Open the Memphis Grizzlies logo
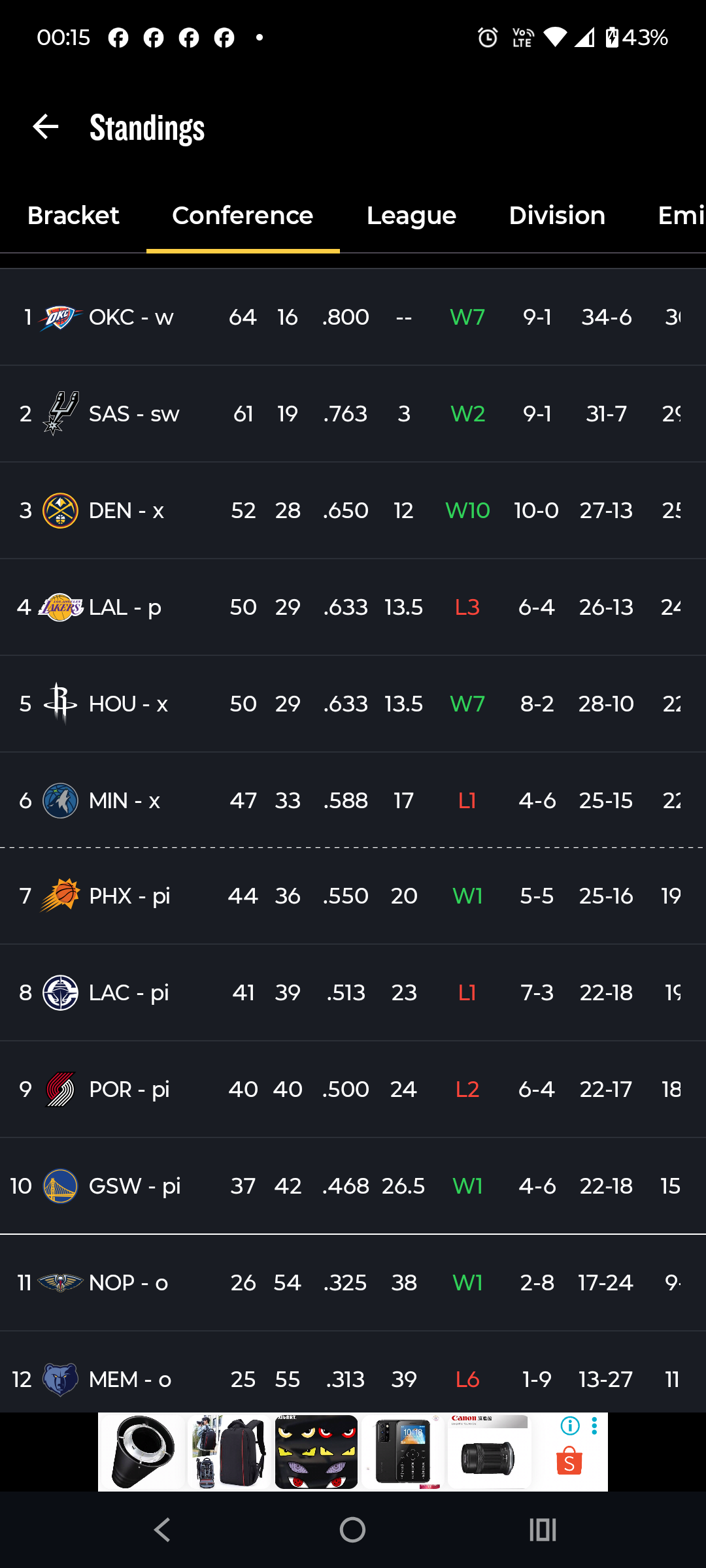 click(x=60, y=1379)
